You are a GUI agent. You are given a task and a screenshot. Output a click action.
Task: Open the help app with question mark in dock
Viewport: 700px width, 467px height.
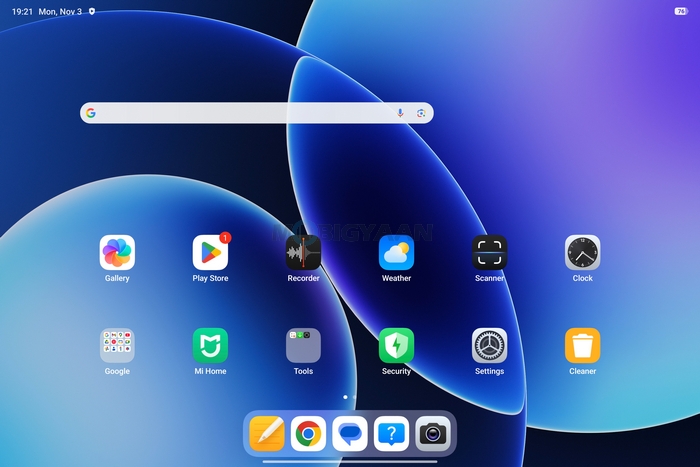click(x=392, y=434)
